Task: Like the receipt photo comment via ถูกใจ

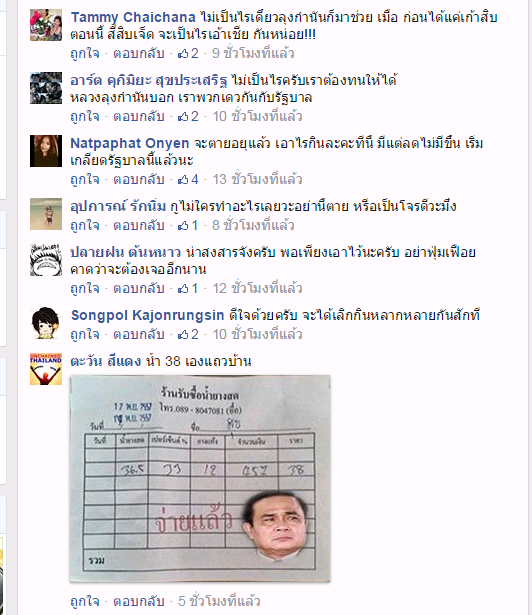Action: [85, 601]
